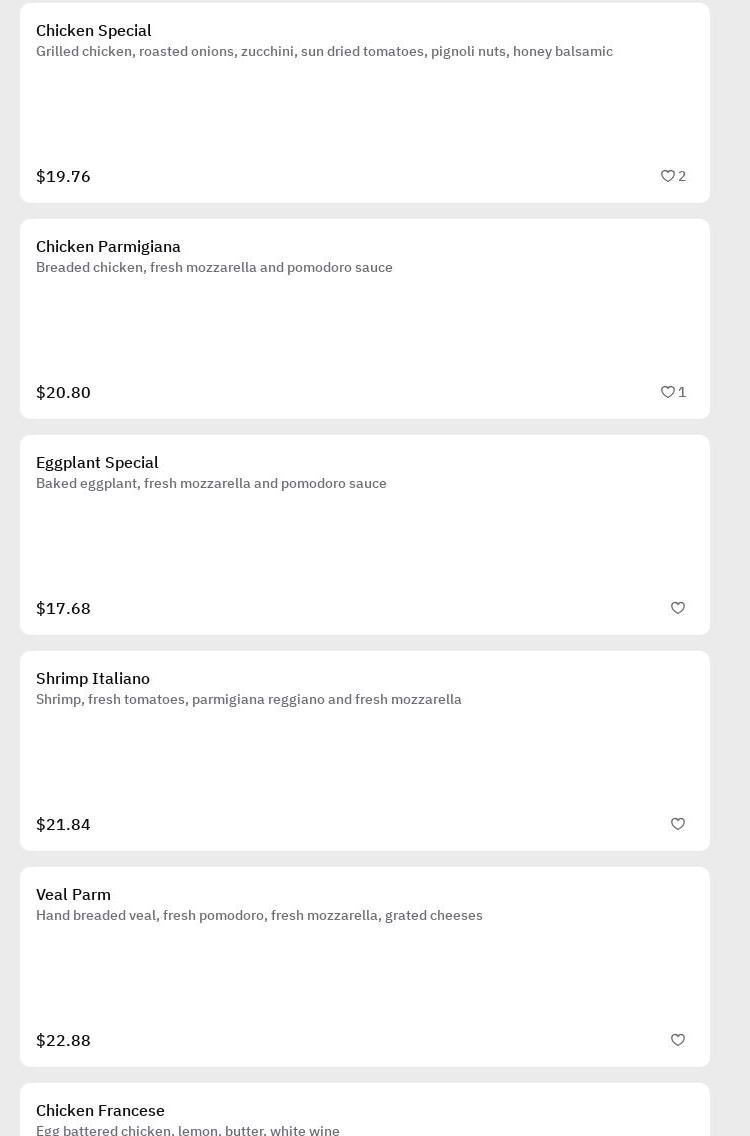Click the $19.76 price on Chicken Special
This screenshot has width=750, height=1136.
point(63,177)
